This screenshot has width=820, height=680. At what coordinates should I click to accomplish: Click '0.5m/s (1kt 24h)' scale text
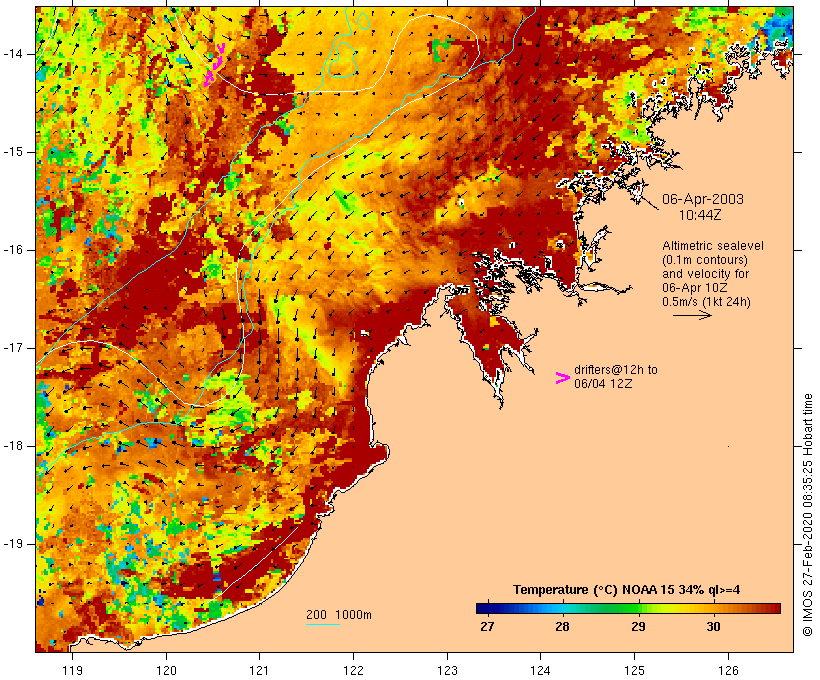[706, 302]
